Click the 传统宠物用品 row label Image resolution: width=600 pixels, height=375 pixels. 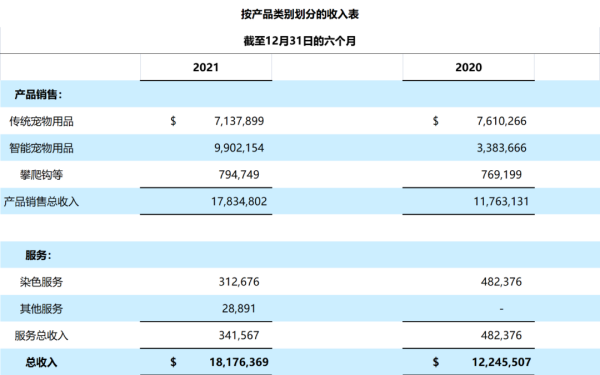pos(41,121)
